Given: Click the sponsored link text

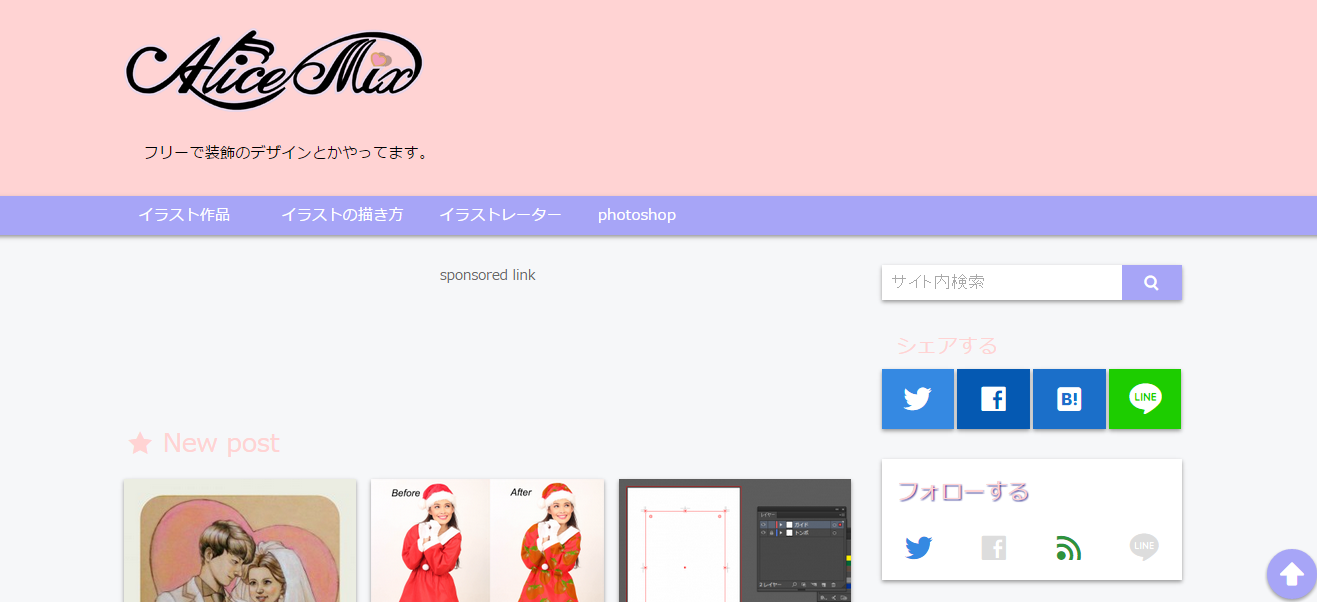Looking at the screenshot, I should pos(487,274).
